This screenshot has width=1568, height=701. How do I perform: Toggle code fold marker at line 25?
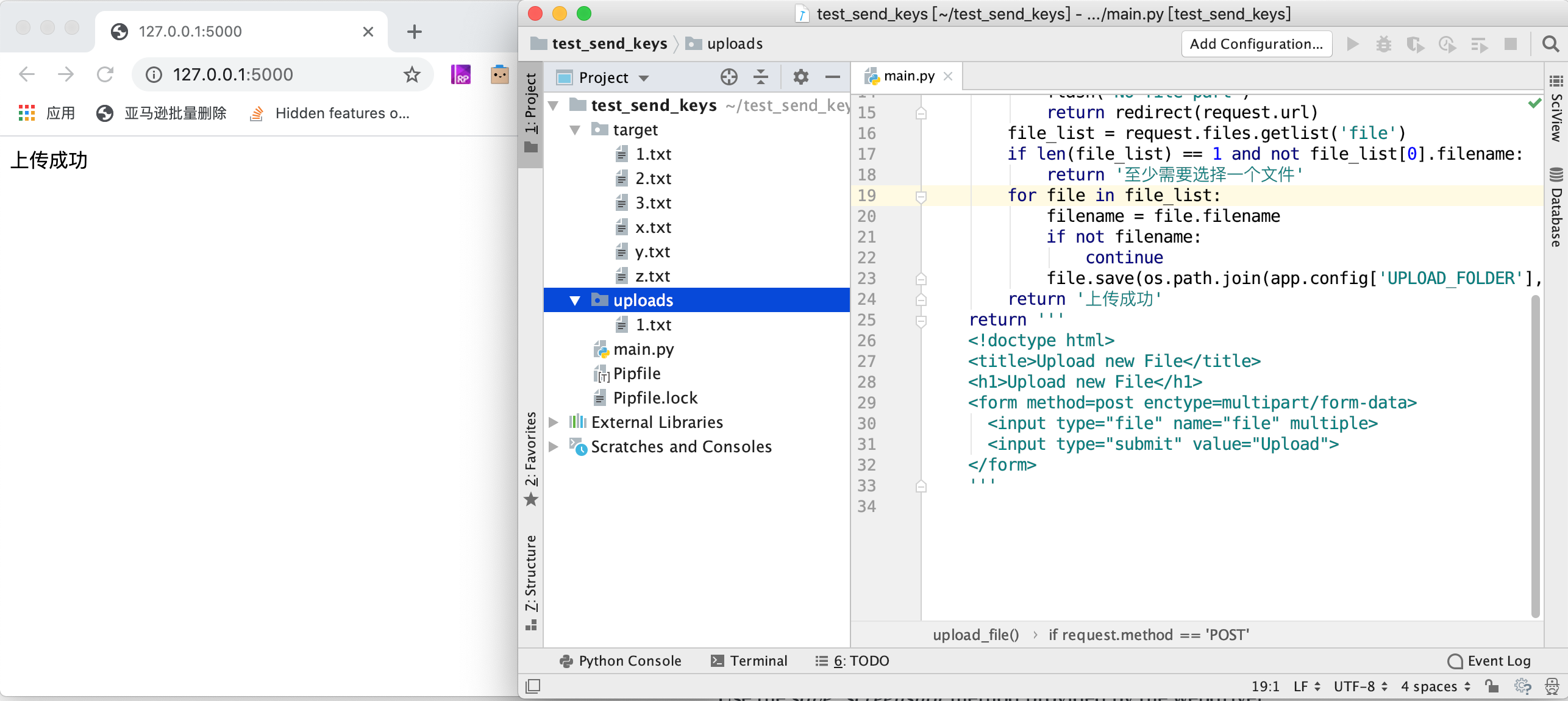[x=921, y=321]
